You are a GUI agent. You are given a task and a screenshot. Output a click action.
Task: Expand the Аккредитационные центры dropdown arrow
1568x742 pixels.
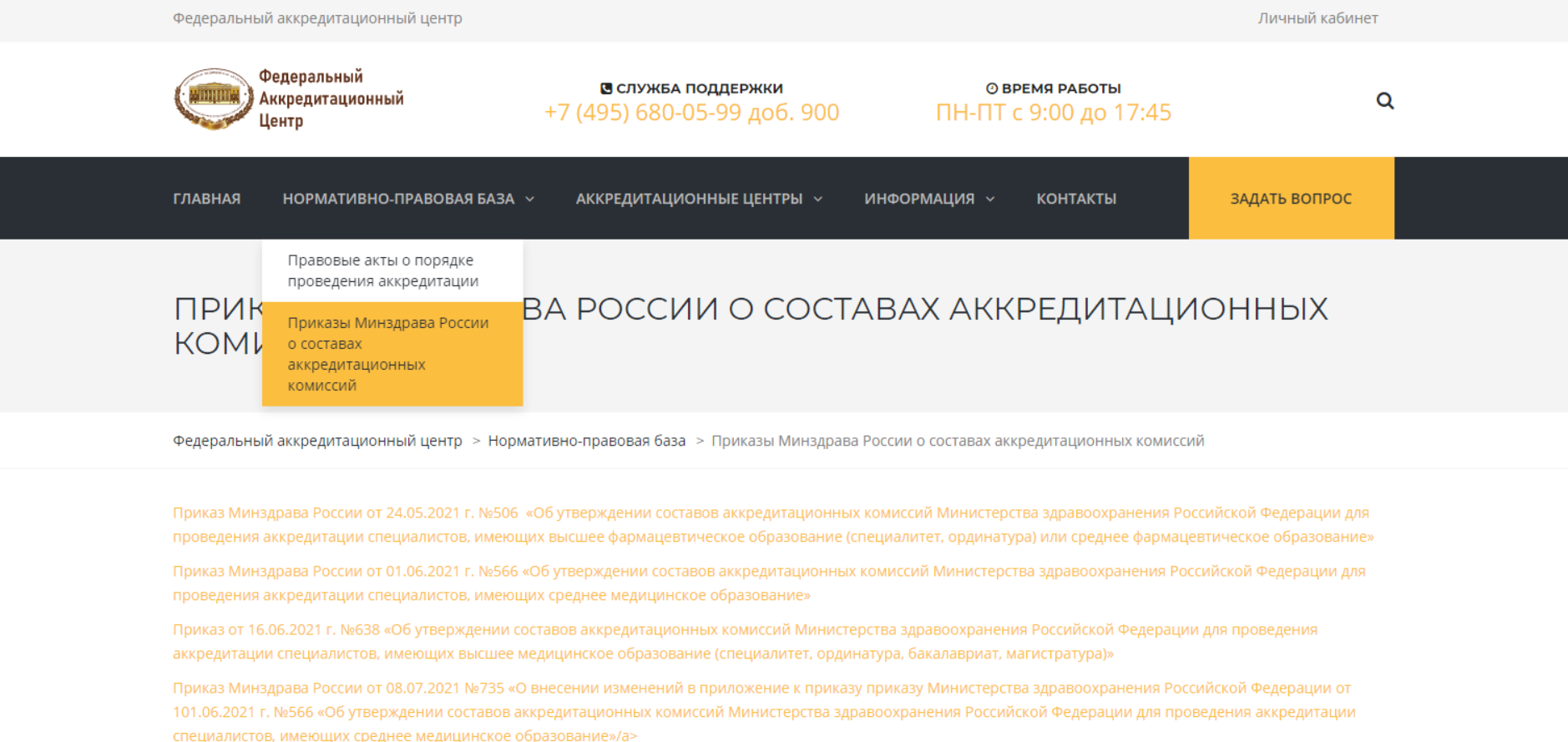[818, 199]
